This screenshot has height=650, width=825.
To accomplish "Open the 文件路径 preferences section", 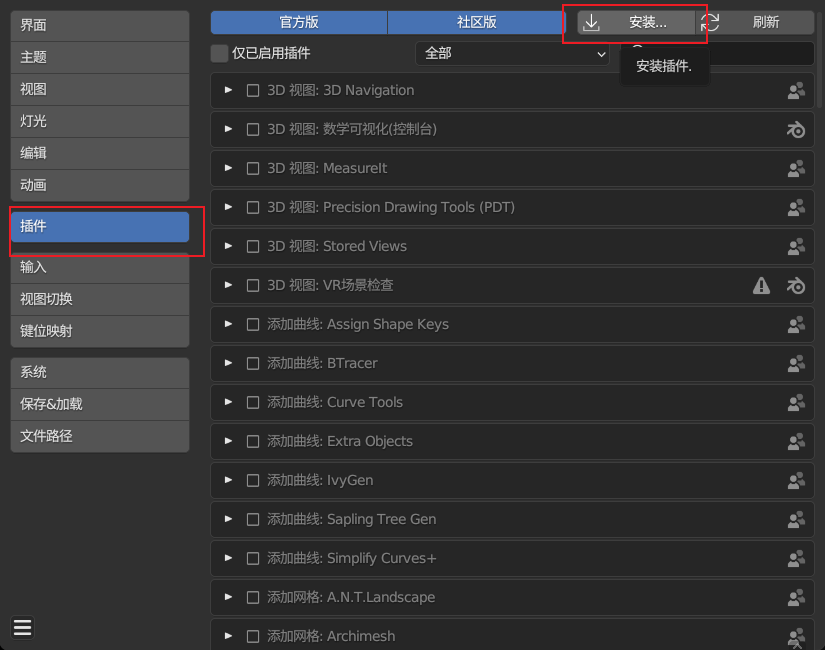I will [100, 436].
